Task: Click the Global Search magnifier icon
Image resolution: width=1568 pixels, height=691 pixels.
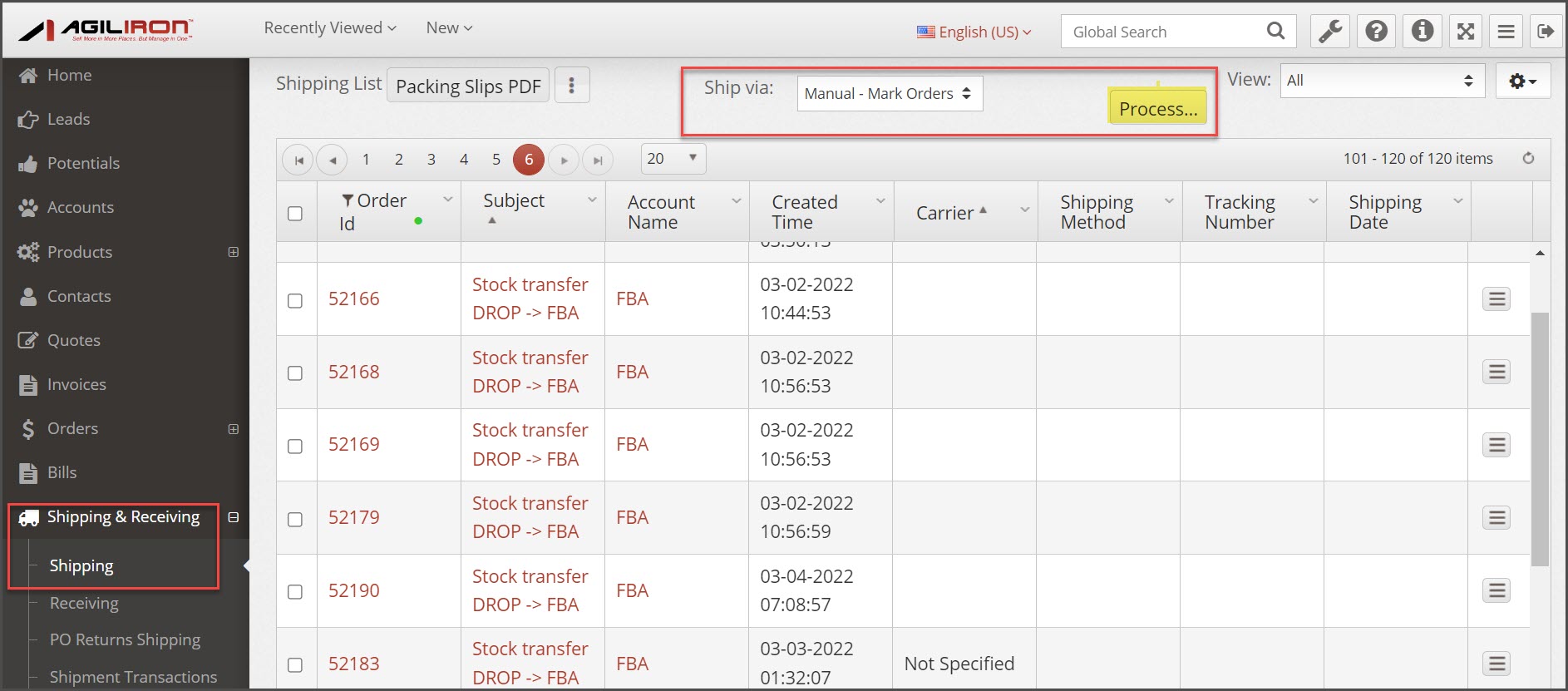Action: (1275, 32)
